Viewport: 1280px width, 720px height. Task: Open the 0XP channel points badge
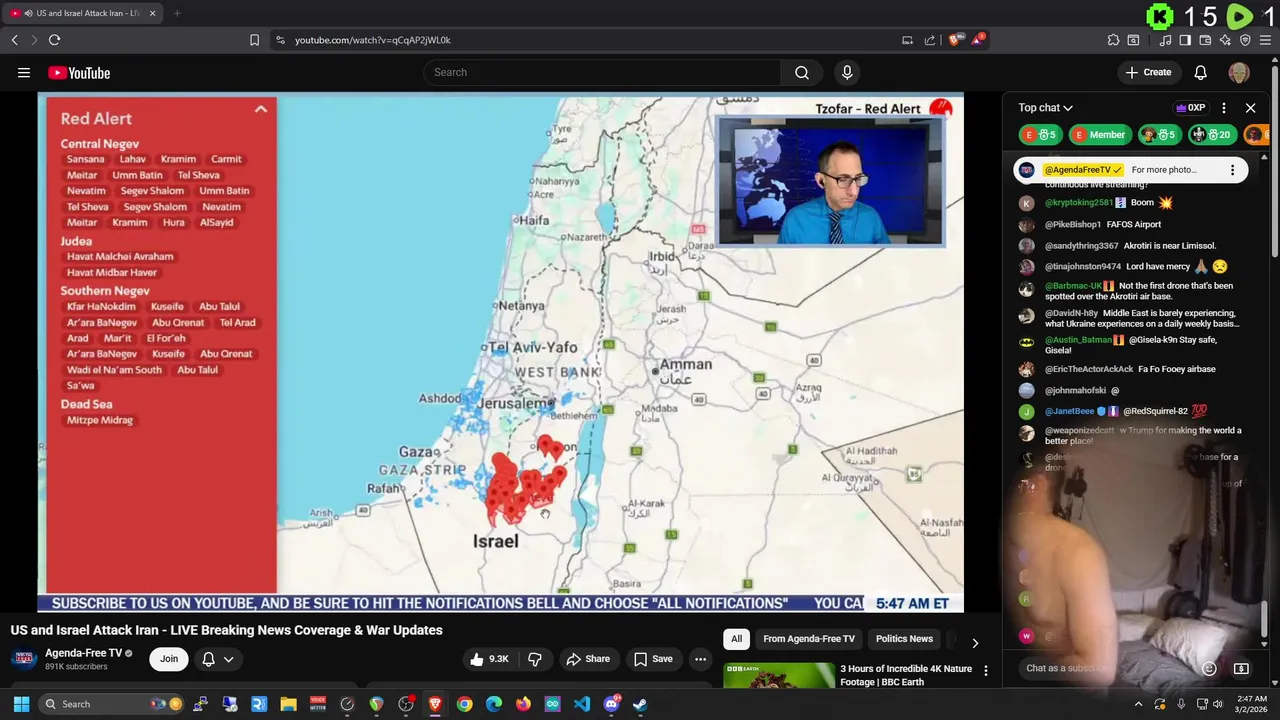coord(1190,108)
